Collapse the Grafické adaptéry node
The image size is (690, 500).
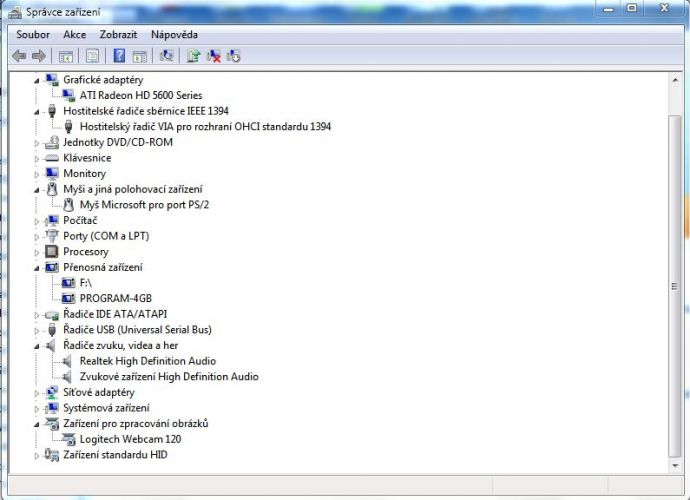click(37, 81)
